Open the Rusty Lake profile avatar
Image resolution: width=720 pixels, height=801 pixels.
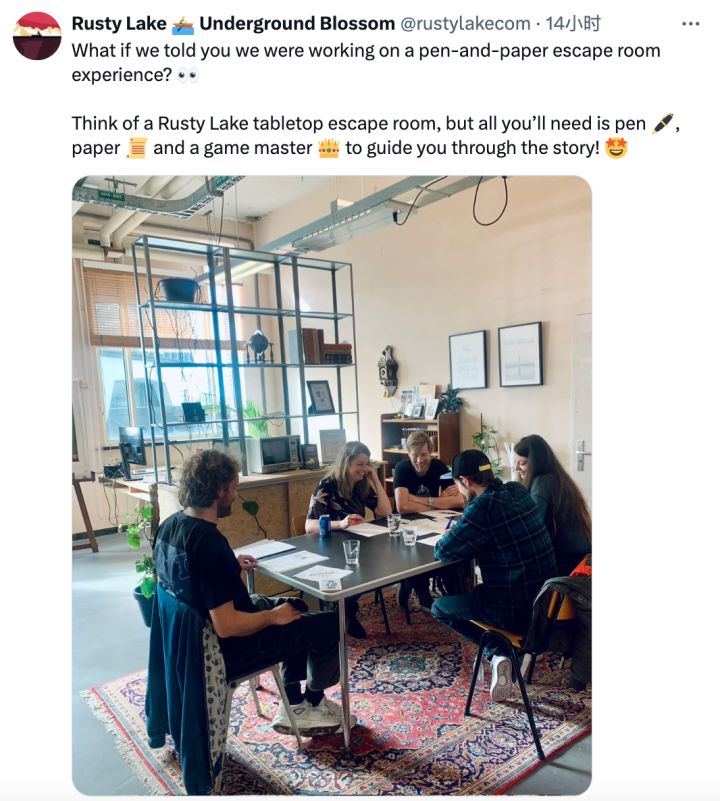tap(37, 36)
